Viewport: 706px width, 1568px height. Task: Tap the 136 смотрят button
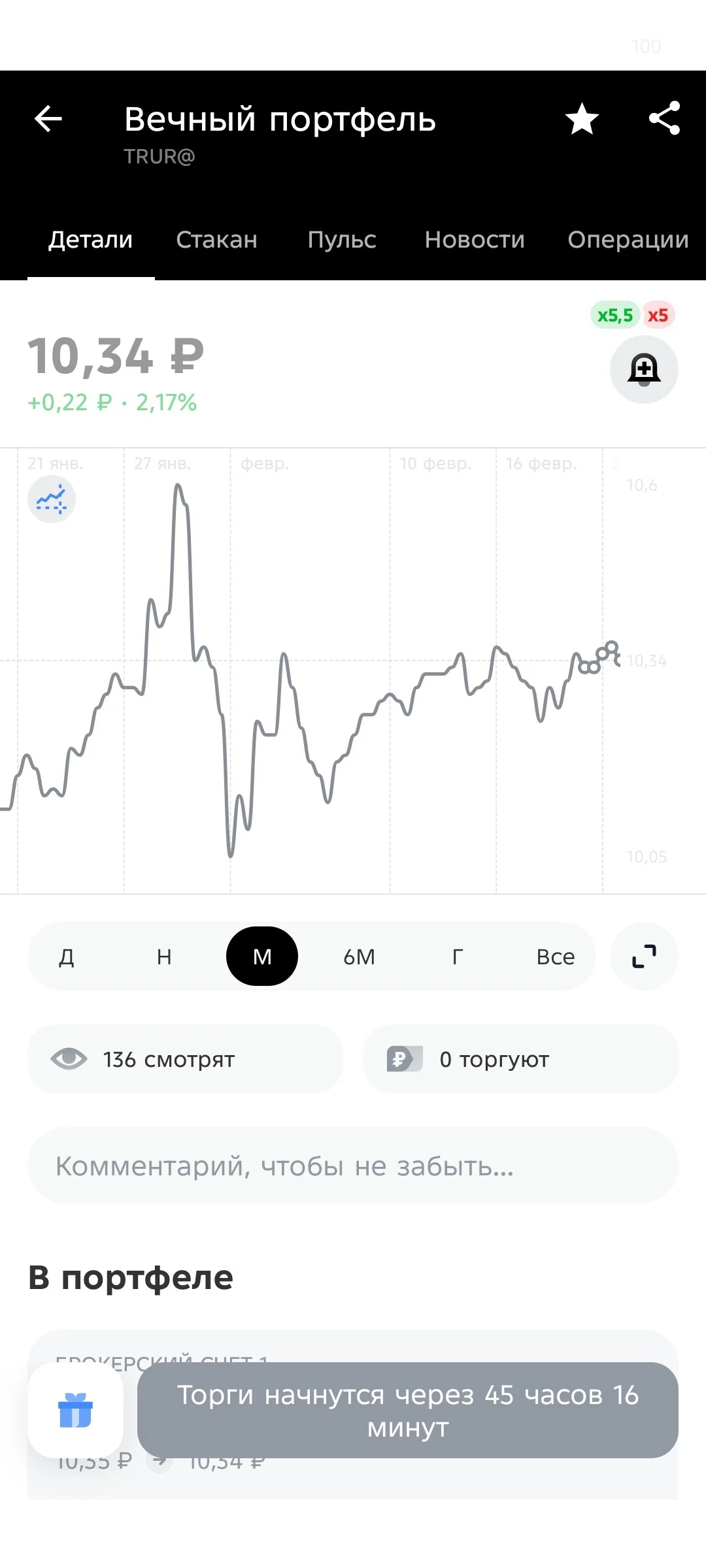(185, 1059)
